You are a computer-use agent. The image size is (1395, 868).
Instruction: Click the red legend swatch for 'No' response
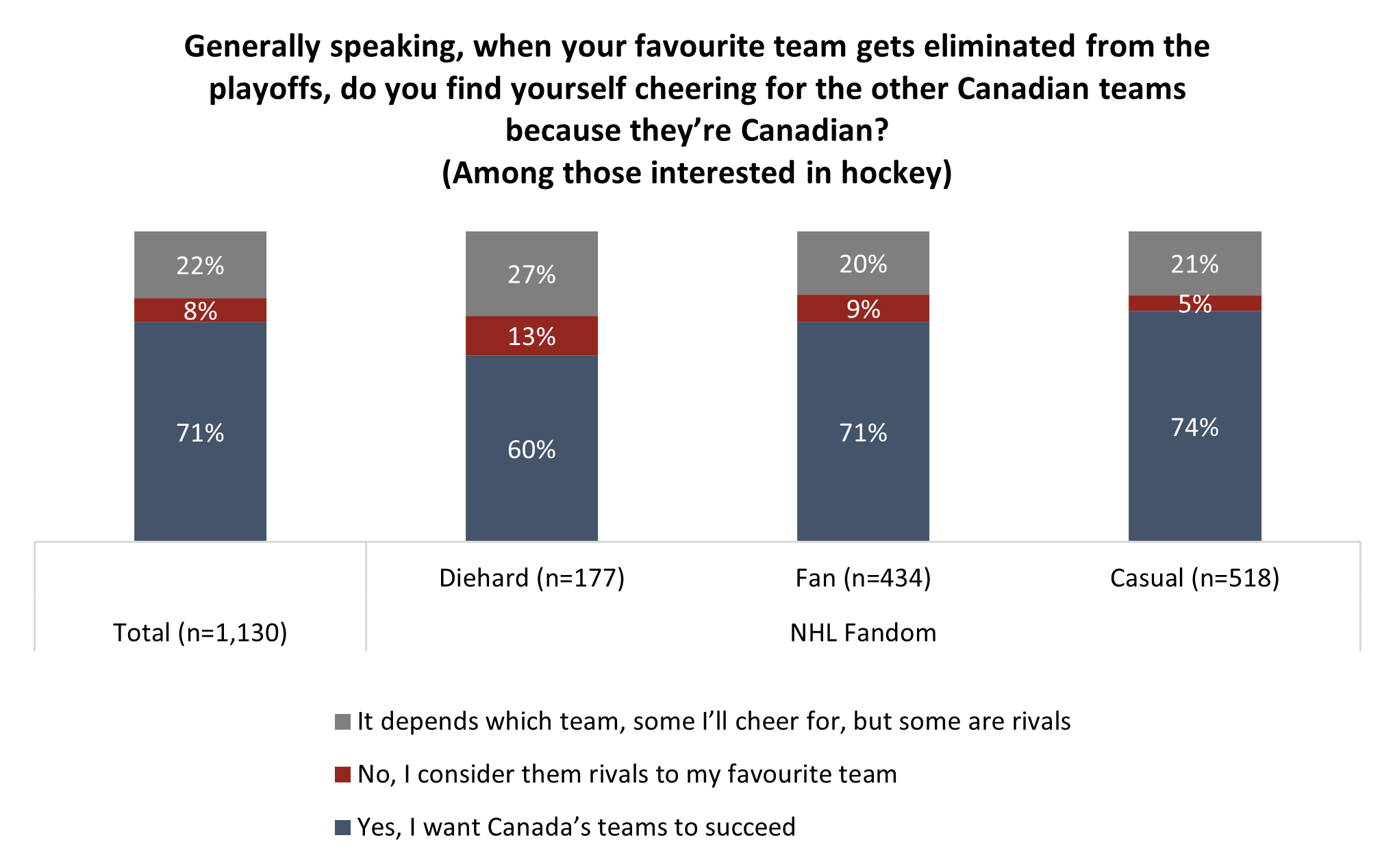(342, 774)
